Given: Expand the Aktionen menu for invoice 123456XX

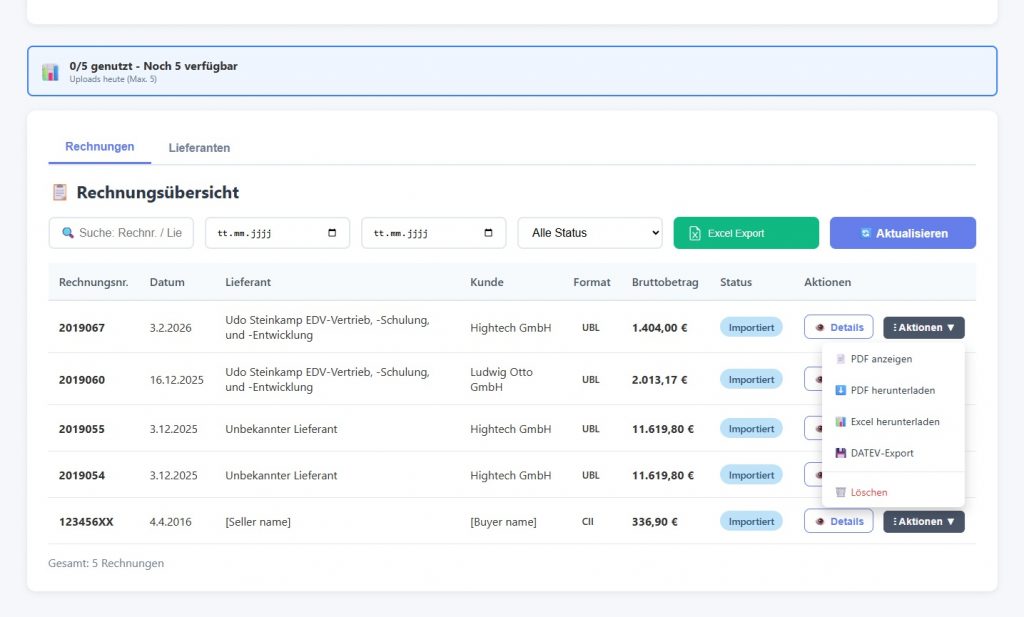Looking at the screenshot, I should tap(923, 521).
